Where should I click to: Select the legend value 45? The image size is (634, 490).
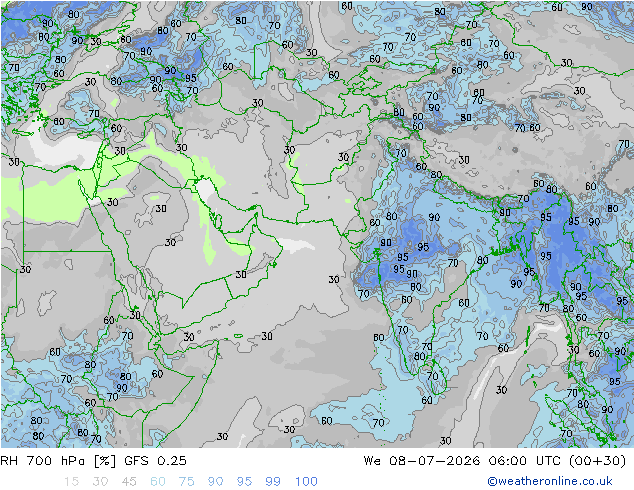(x=129, y=482)
